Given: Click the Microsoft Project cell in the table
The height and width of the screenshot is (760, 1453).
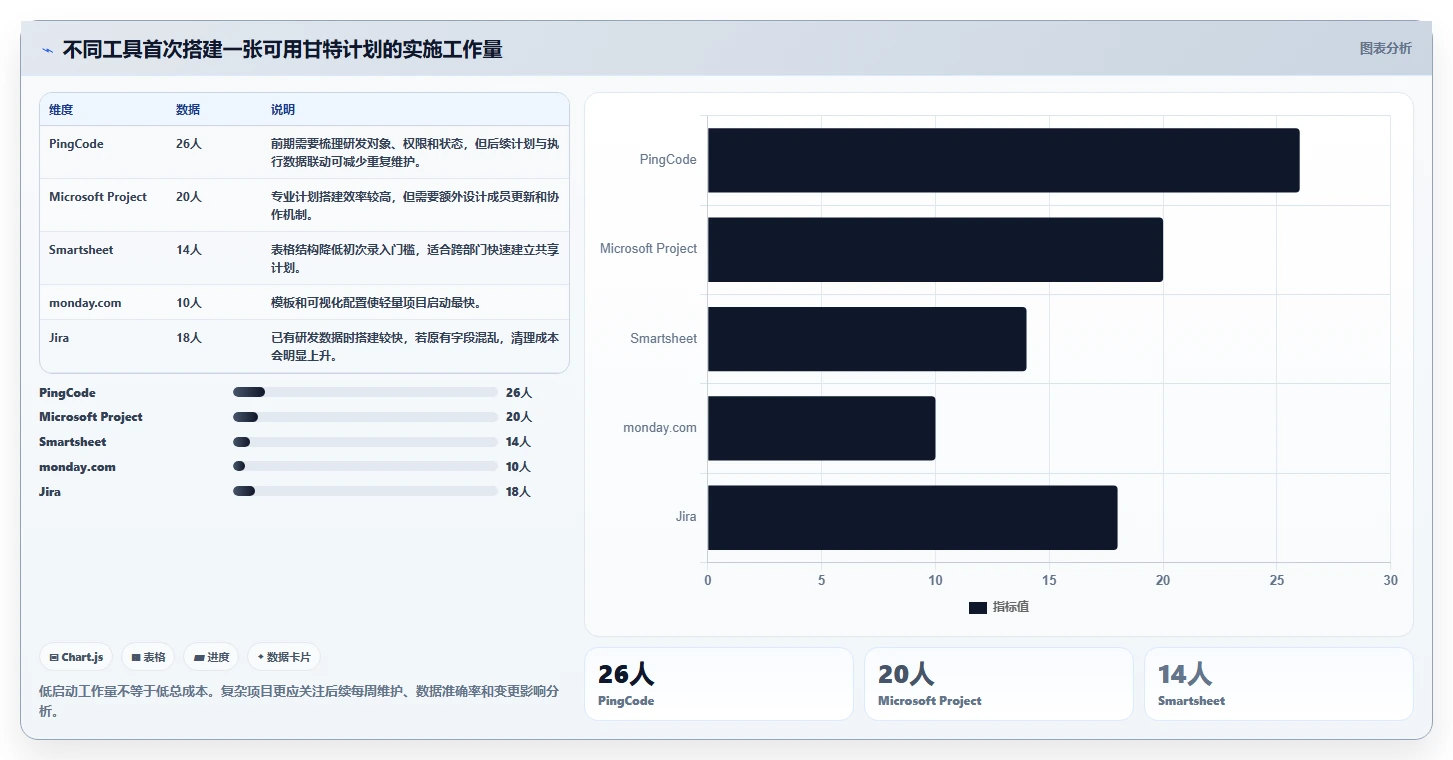Looking at the screenshot, I should point(98,197).
